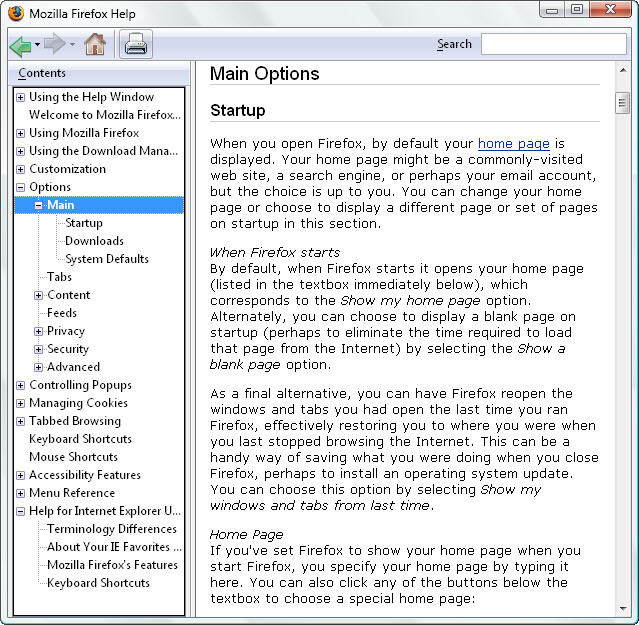
Task: Select the Customization topic label
Action: [67, 169]
